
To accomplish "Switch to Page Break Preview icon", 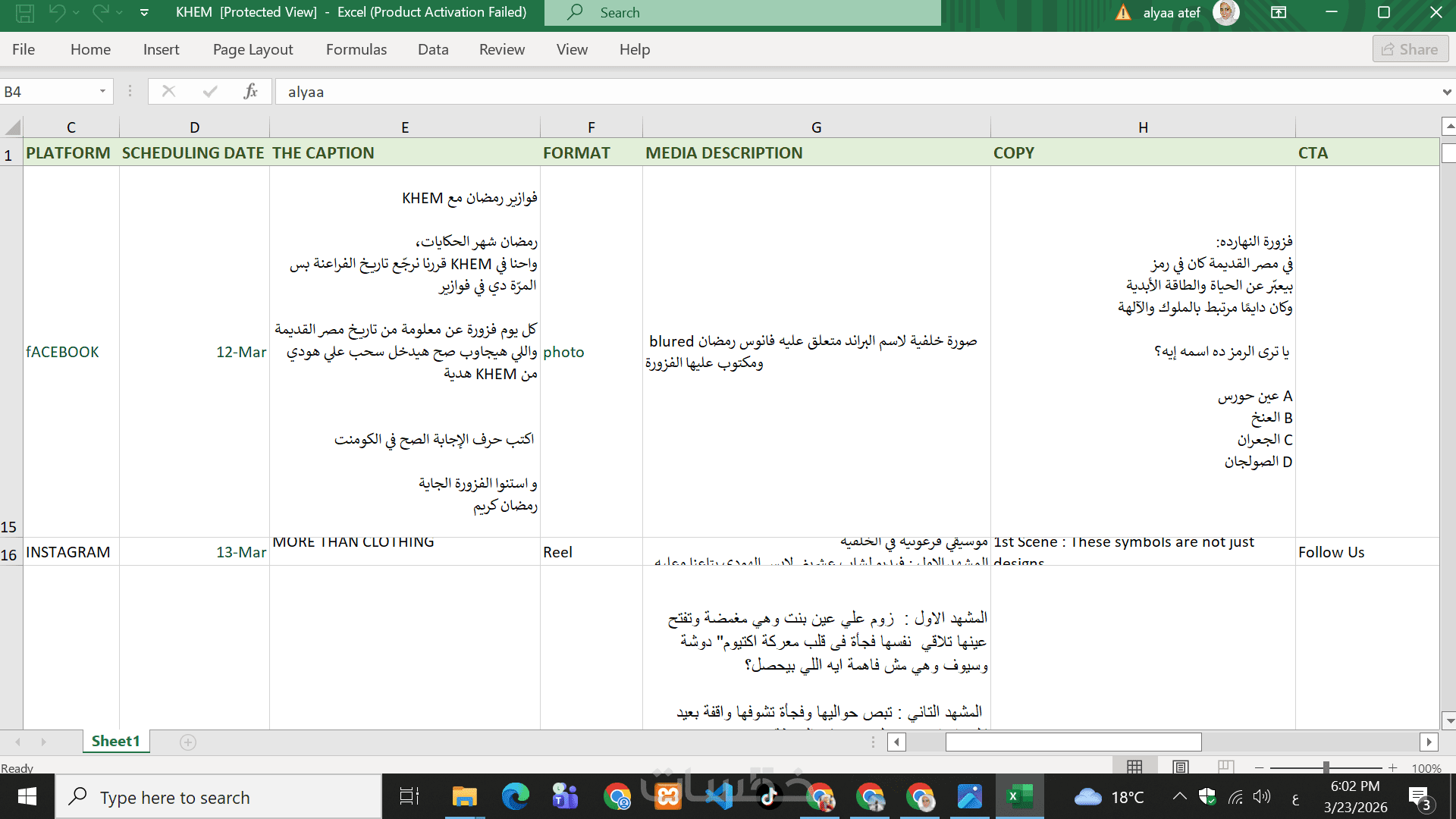I will click(1225, 767).
